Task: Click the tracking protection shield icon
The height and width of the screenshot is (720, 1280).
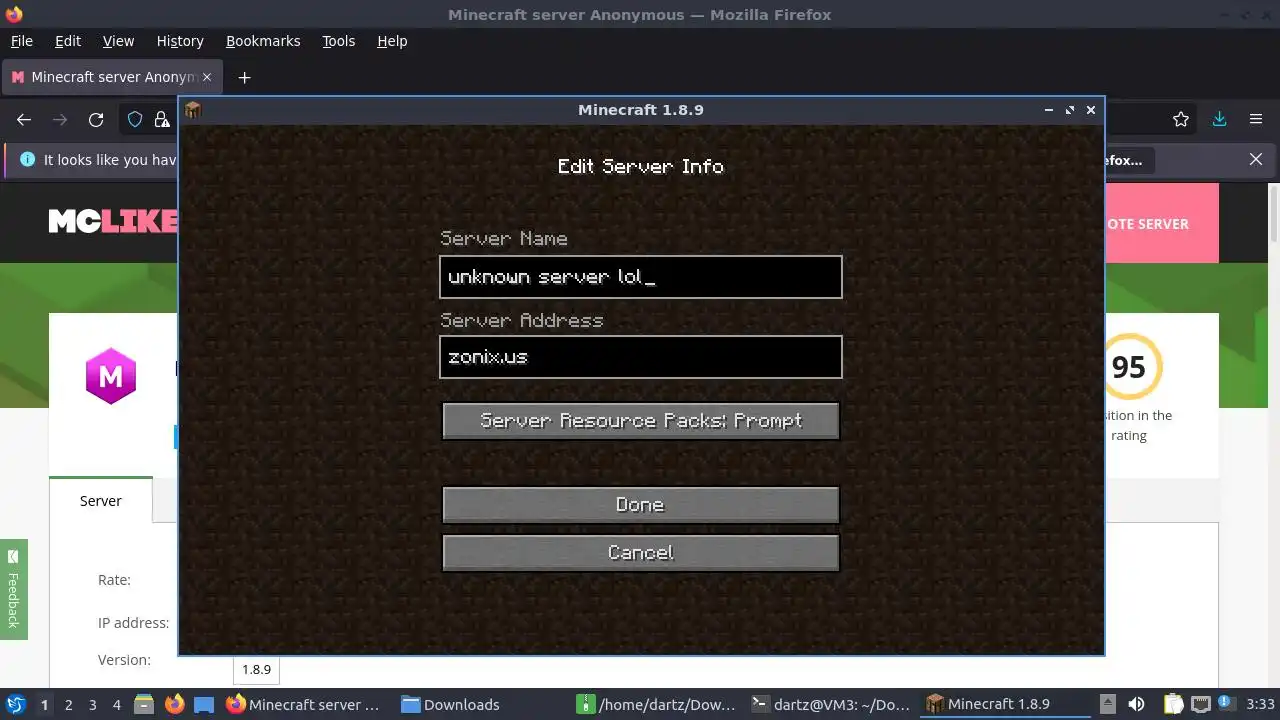Action: pyautogui.click(x=135, y=120)
